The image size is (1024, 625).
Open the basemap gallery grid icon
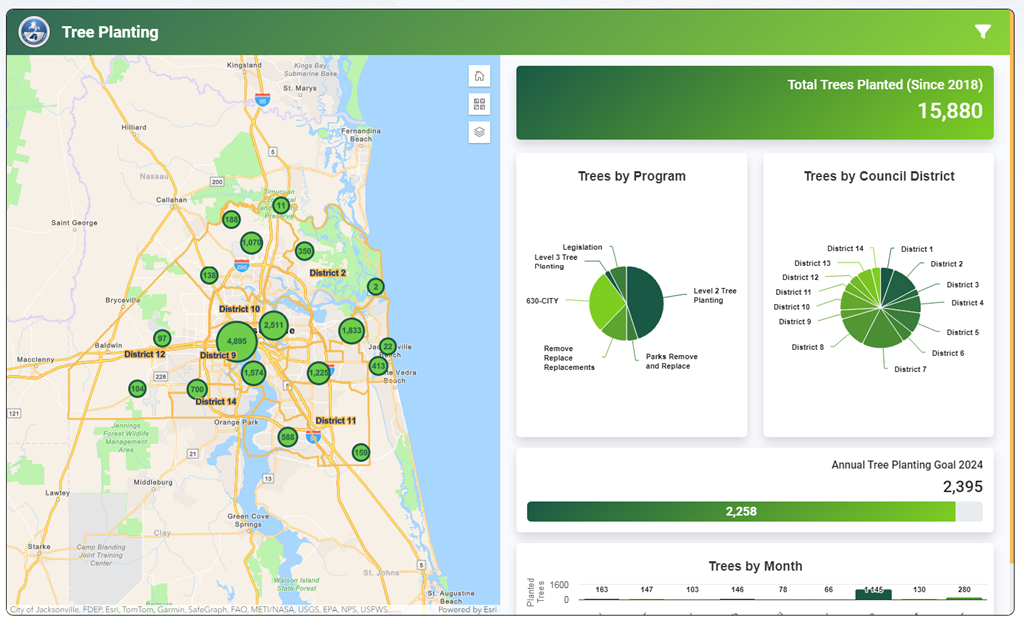click(x=479, y=104)
